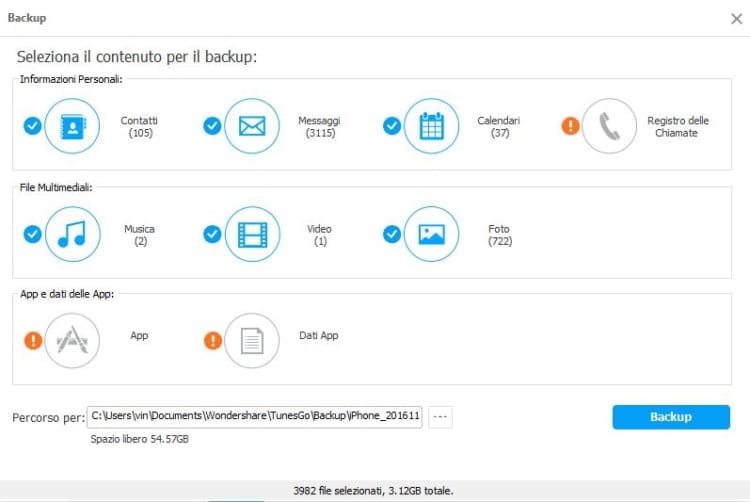The height and width of the screenshot is (502, 750).
Task: Start the backup with the Backup button
Action: coord(671,417)
